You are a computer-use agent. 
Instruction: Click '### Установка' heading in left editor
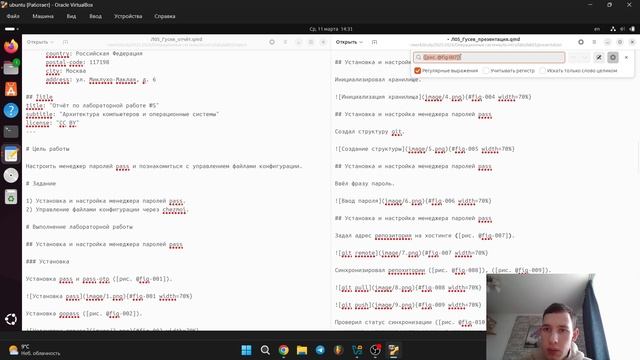click(47, 262)
